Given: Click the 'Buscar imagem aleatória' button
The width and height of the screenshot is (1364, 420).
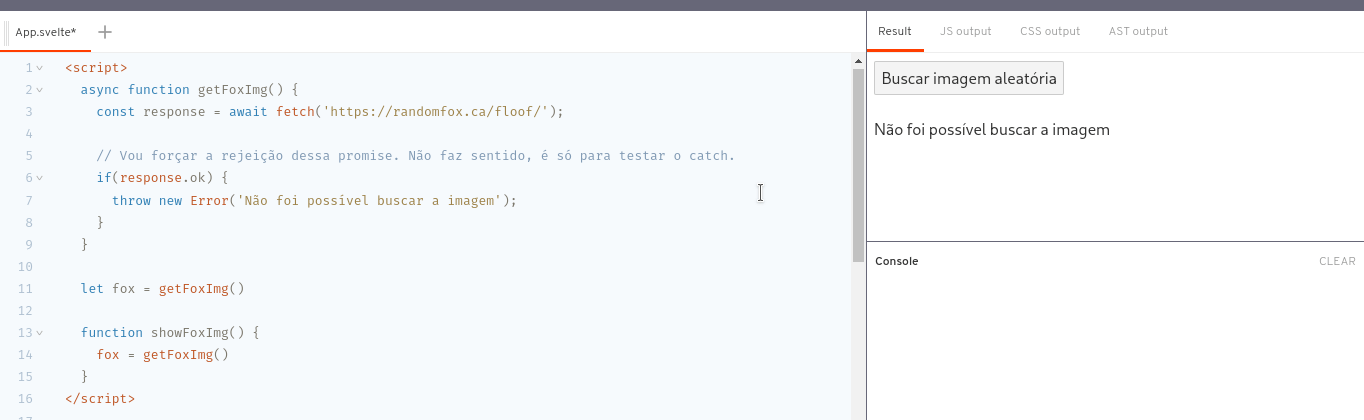Looking at the screenshot, I should tap(969, 78).
